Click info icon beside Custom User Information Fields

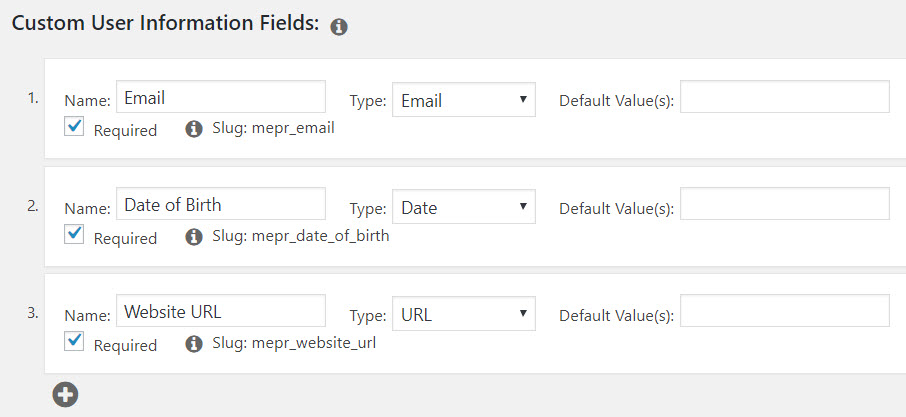pyautogui.click(x=339, y=27)
